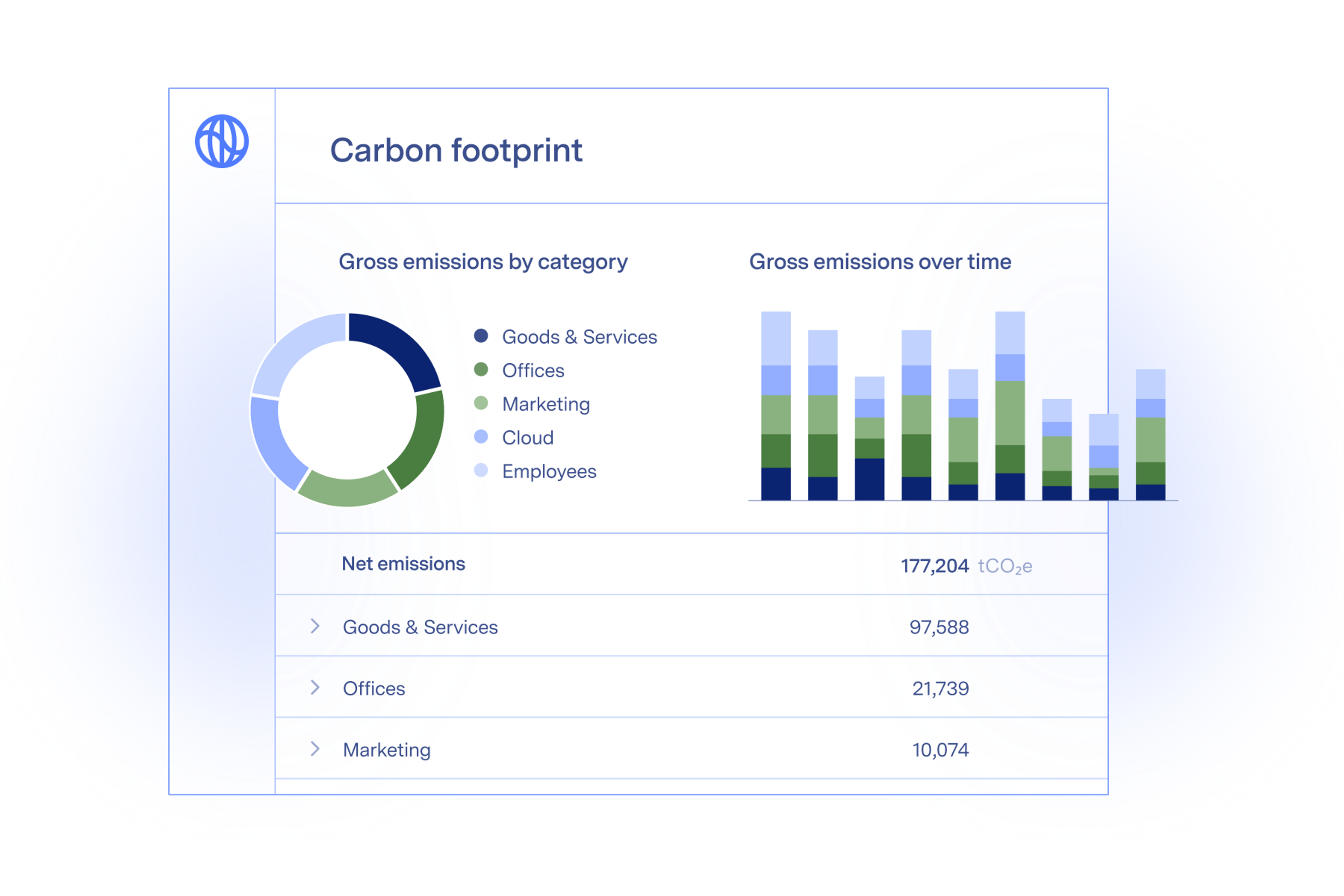1344x896 pixels.
Task: Click the blue Cloud legend dot
Action: pyautogui.click(x=481, y=437)
